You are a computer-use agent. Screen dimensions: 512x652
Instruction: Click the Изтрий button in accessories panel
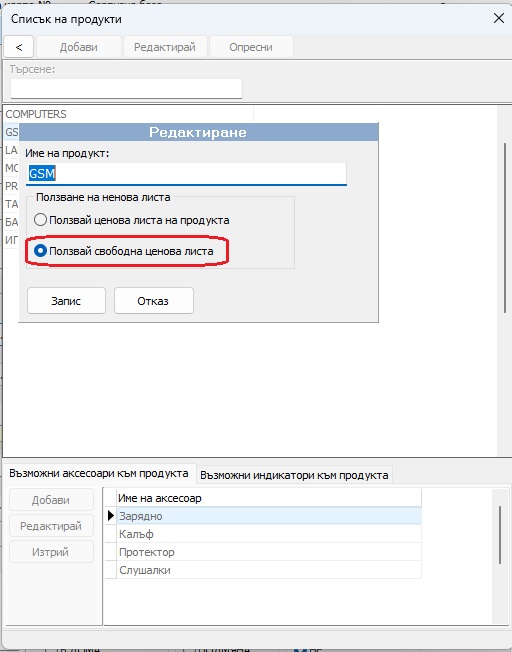[51, 552]
